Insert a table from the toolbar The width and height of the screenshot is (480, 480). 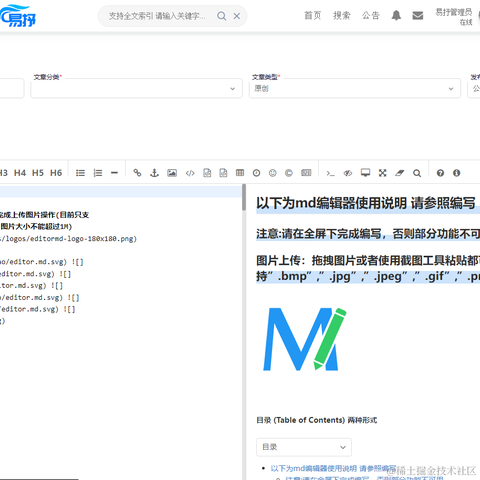coord(240,173)
